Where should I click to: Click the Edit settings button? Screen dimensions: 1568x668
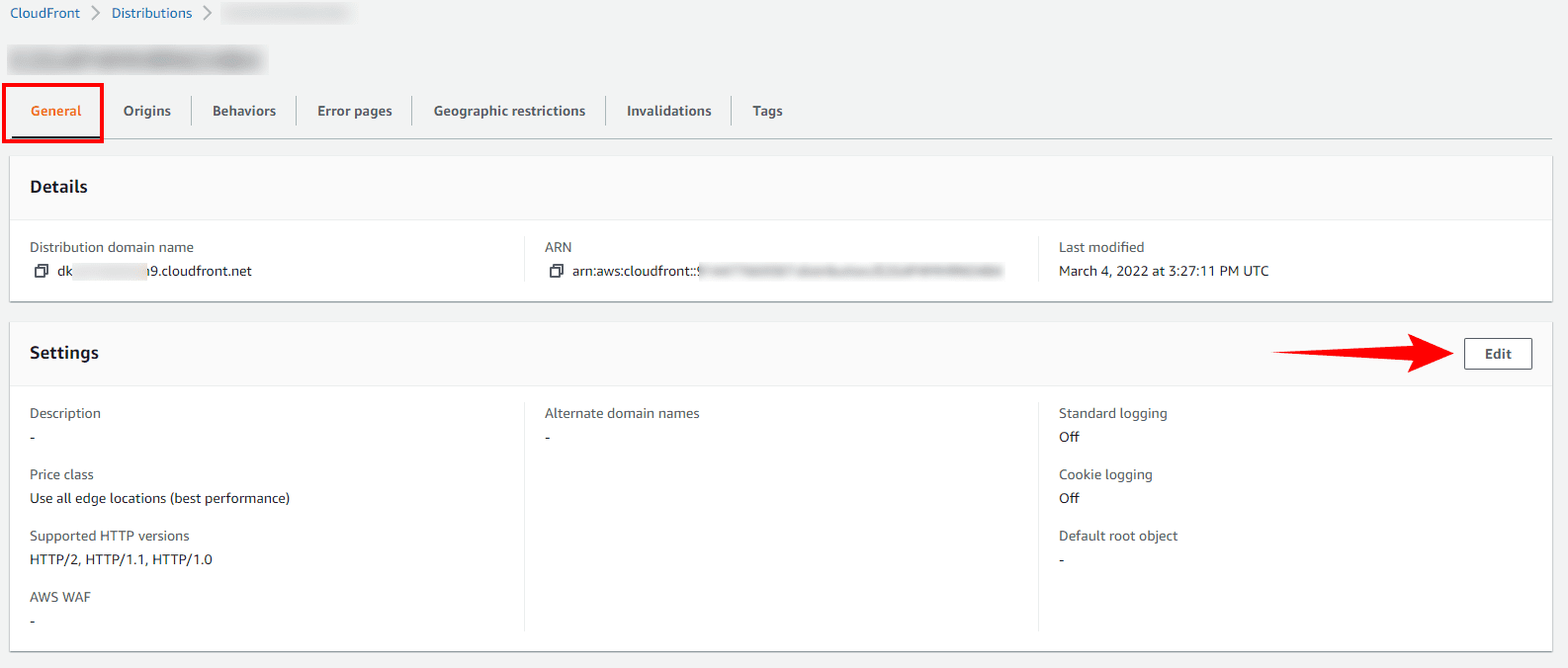coord(1498,354)
